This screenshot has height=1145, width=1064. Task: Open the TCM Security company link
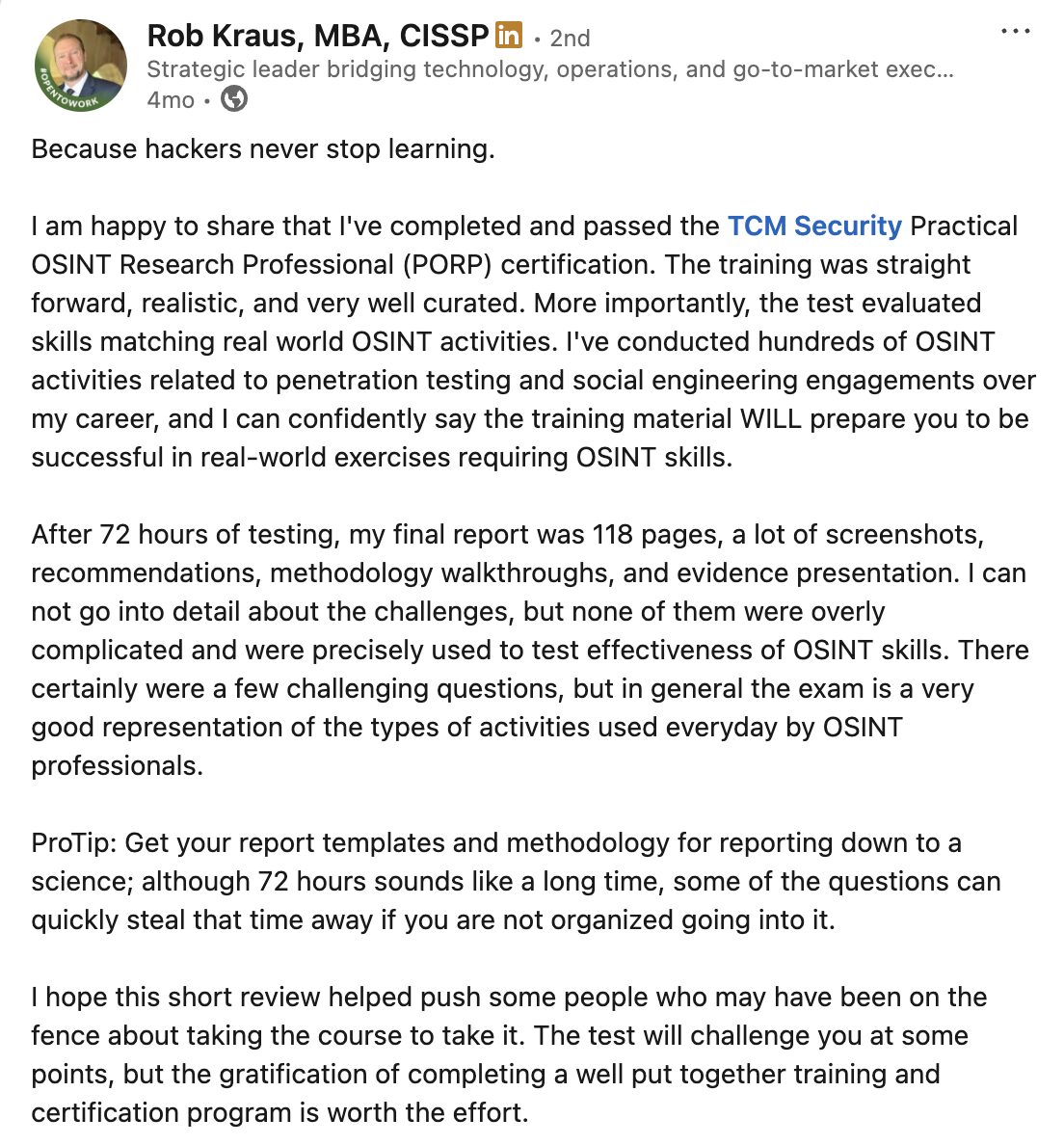814,226
